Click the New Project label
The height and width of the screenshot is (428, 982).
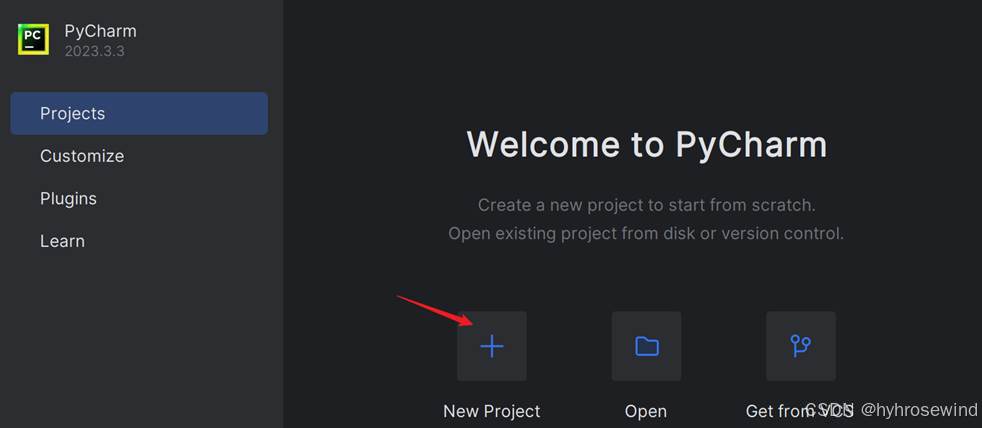point(492,412)
